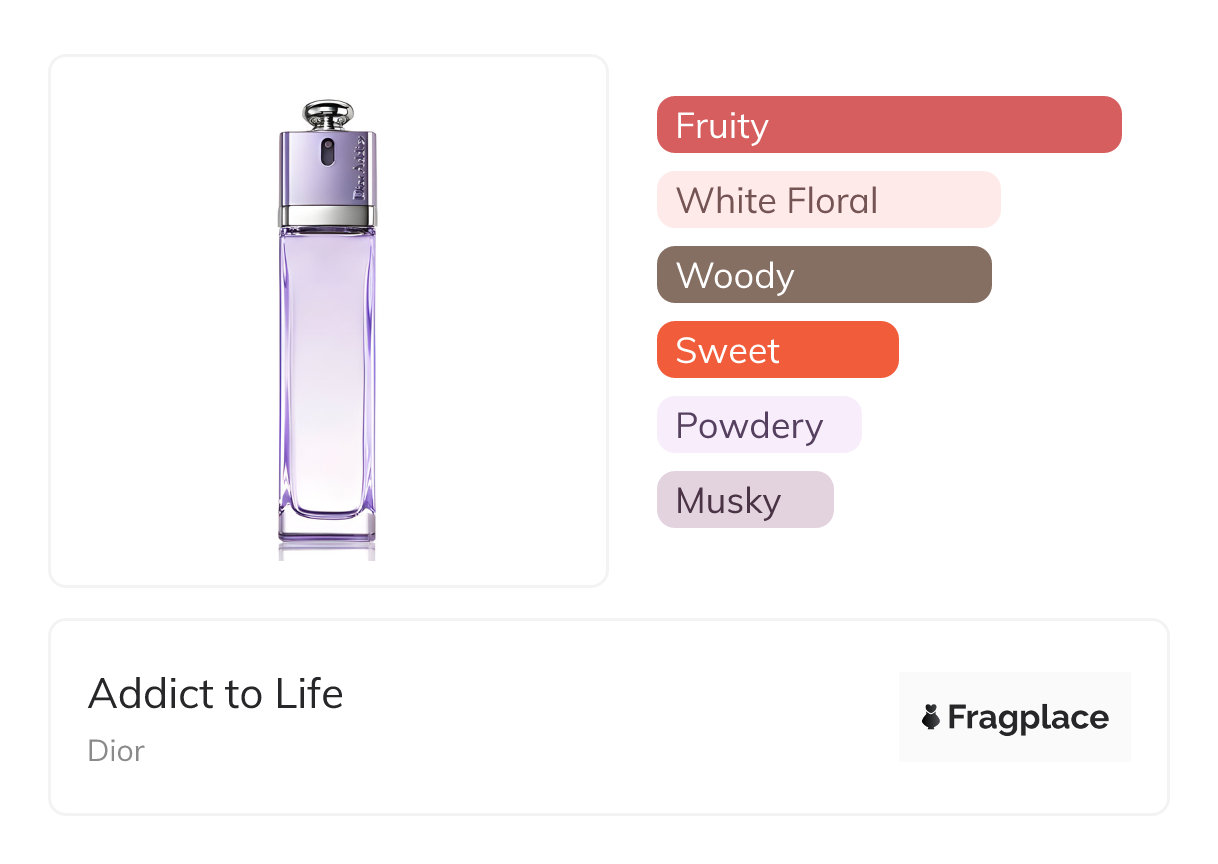This screenshot has width=1218, height=864.
Task: Select the lavender Powdery accord bar
Action: pos(758,425)
